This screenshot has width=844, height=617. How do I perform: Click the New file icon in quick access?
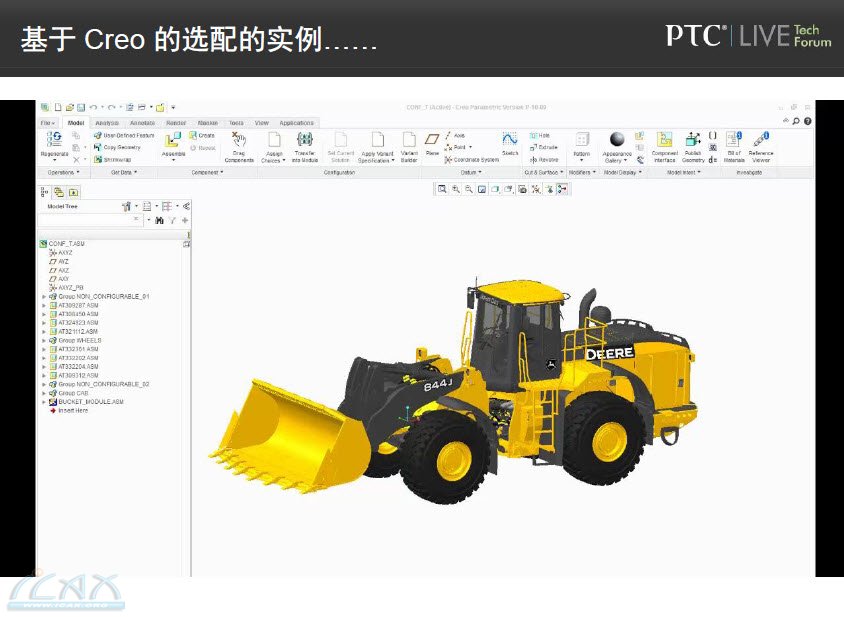(58, 108)
